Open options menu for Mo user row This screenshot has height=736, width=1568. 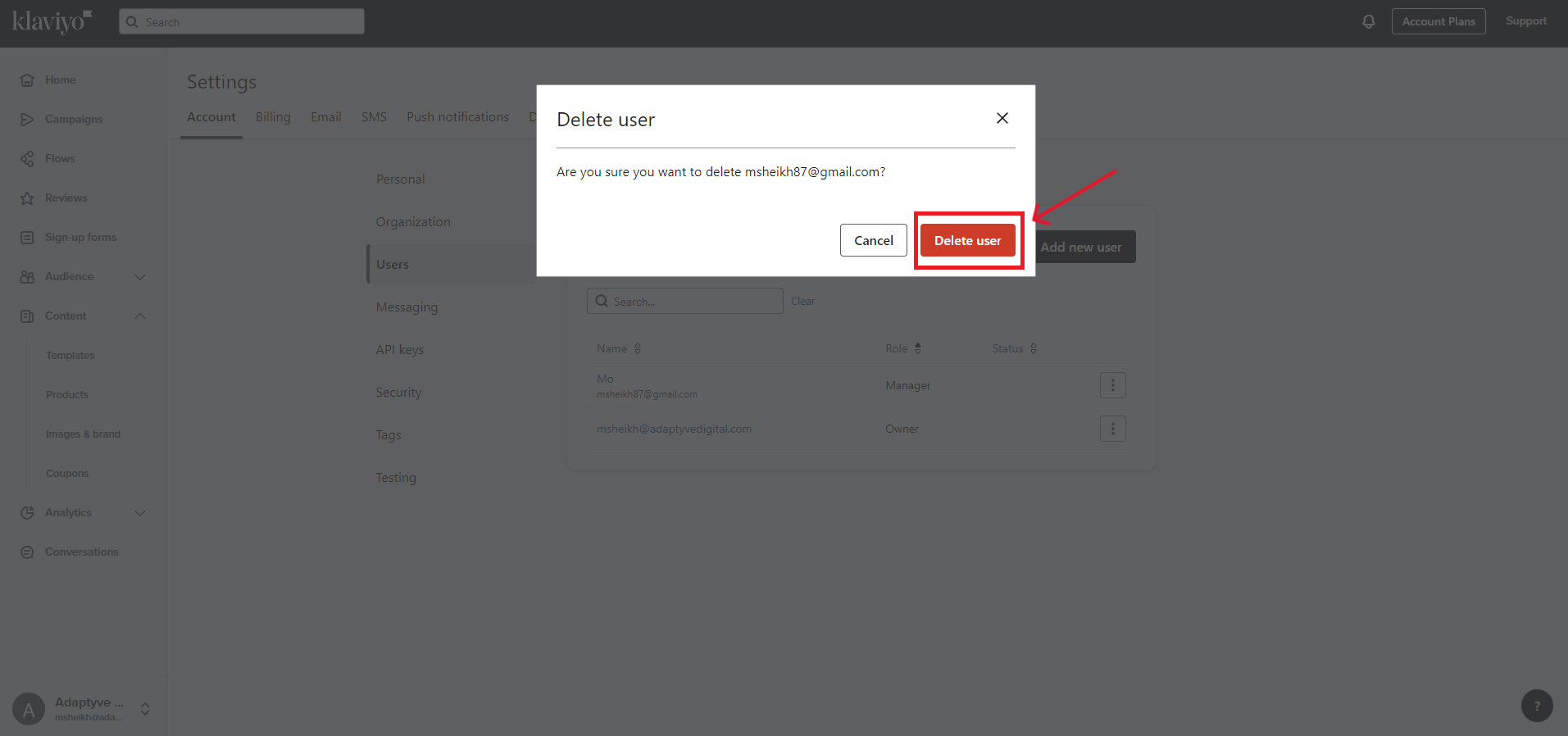pos(1112,385)
